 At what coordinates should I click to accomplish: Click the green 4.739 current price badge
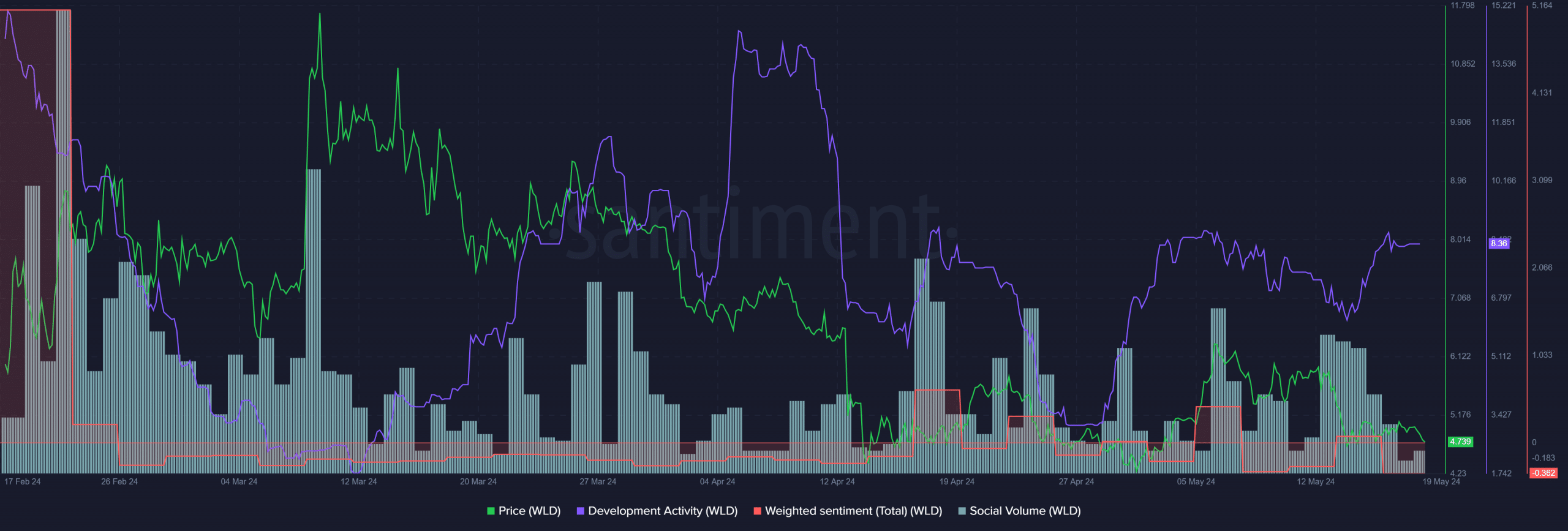click(x=1460, y=442)
